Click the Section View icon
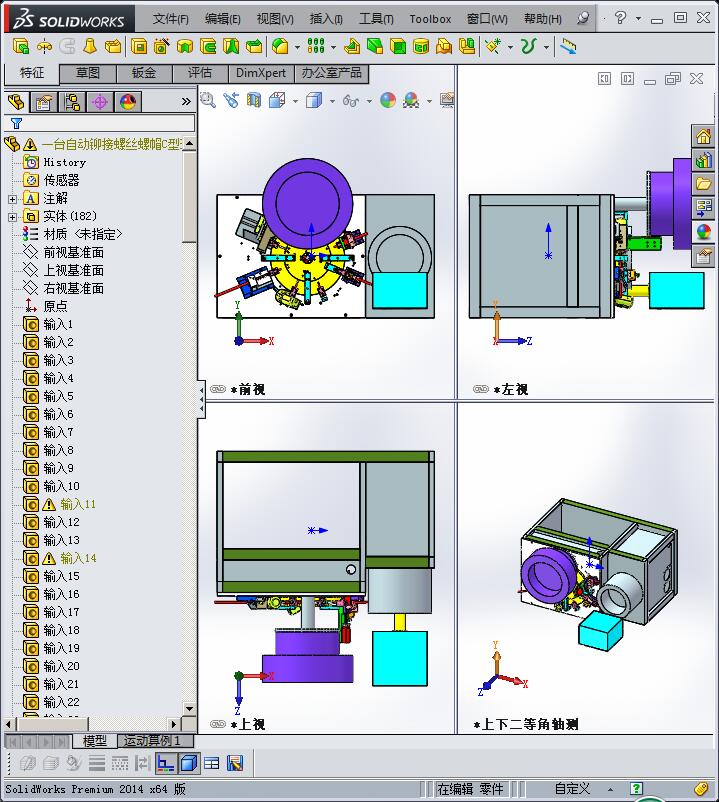Image resolution: width=719 pixels, height=802 pixels. 254,100
